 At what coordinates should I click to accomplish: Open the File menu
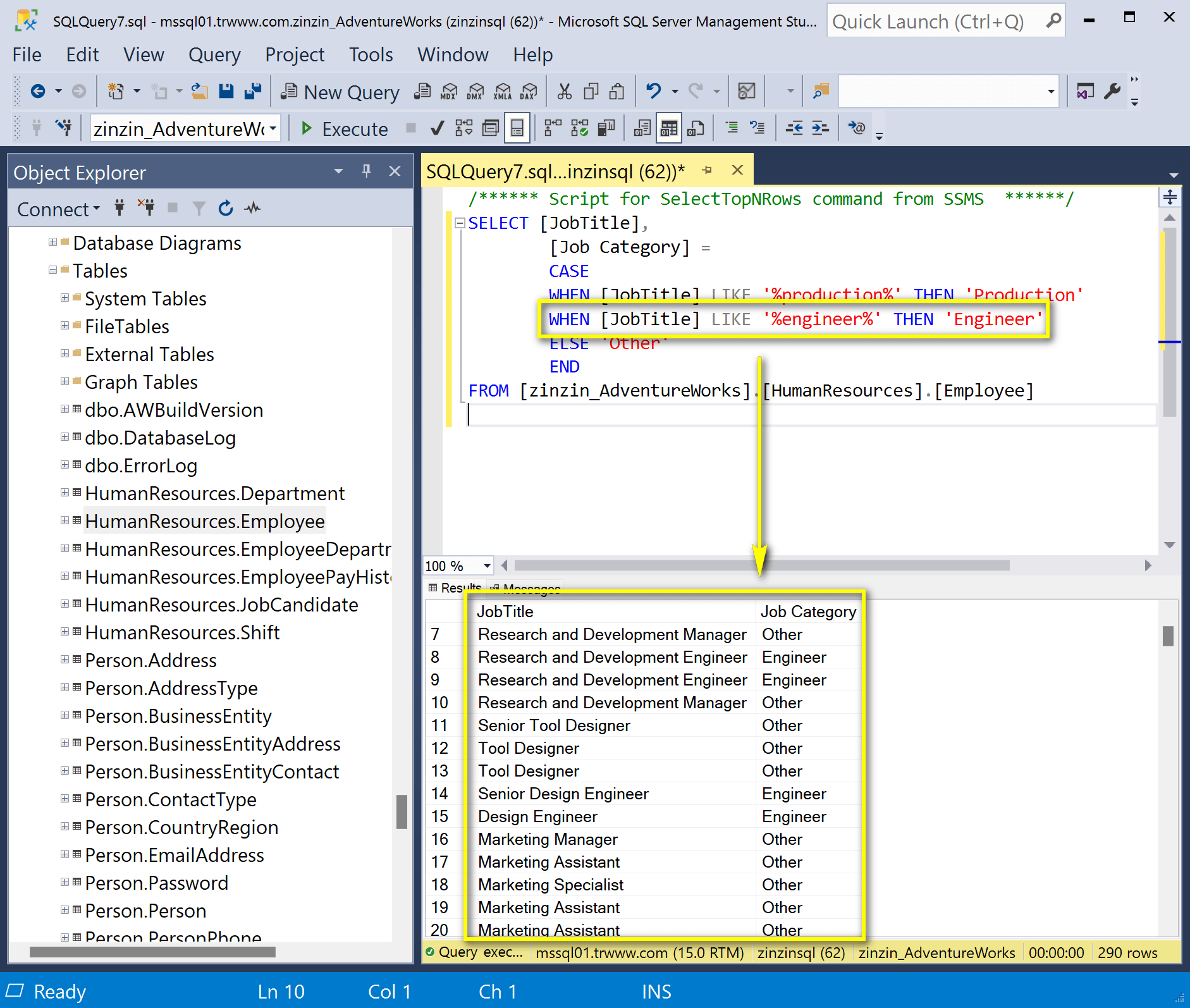coord(27,55)
